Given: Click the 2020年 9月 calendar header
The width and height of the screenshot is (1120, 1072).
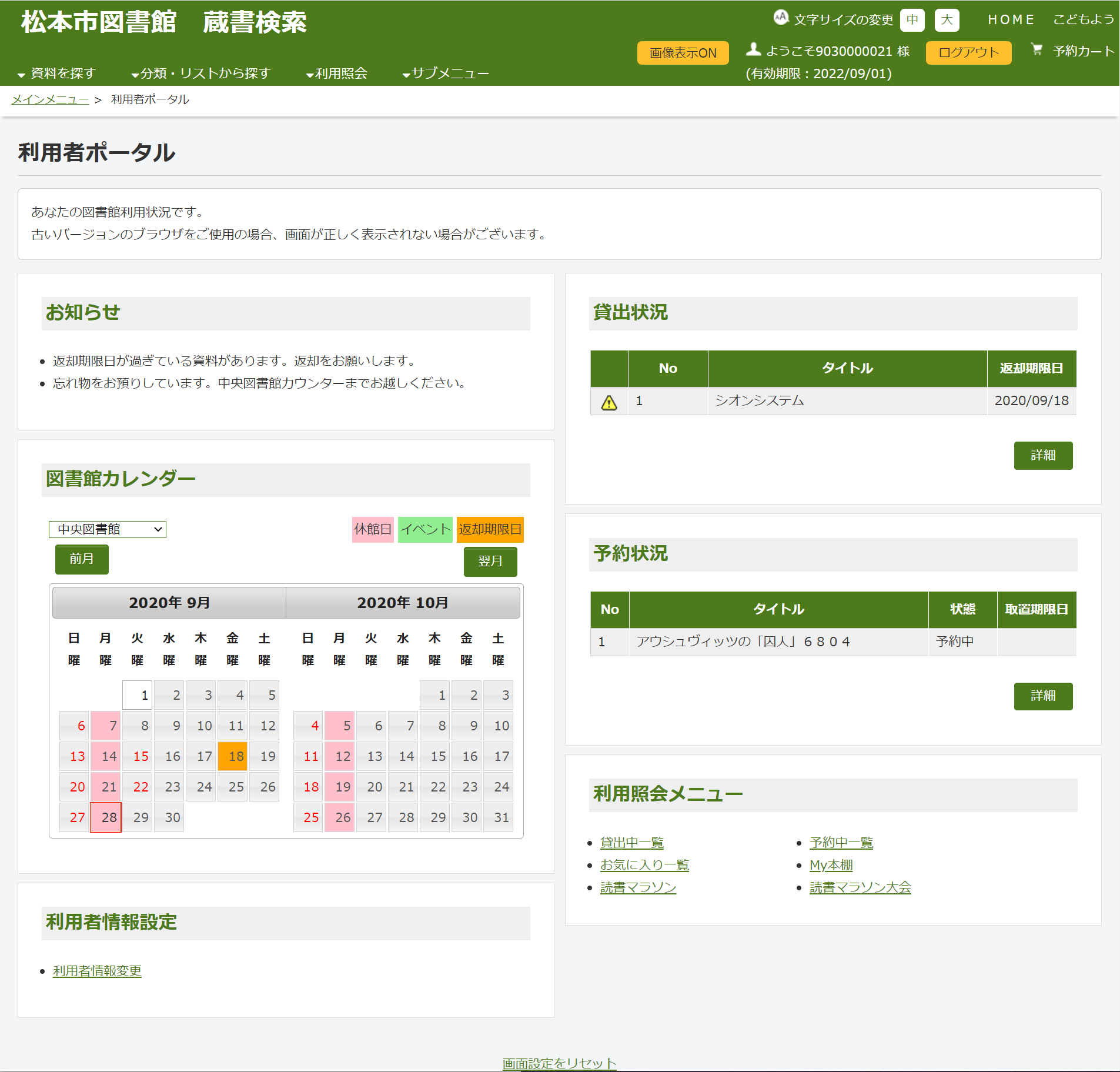Looking at the screenshot, I should click(x=169, y=603).
